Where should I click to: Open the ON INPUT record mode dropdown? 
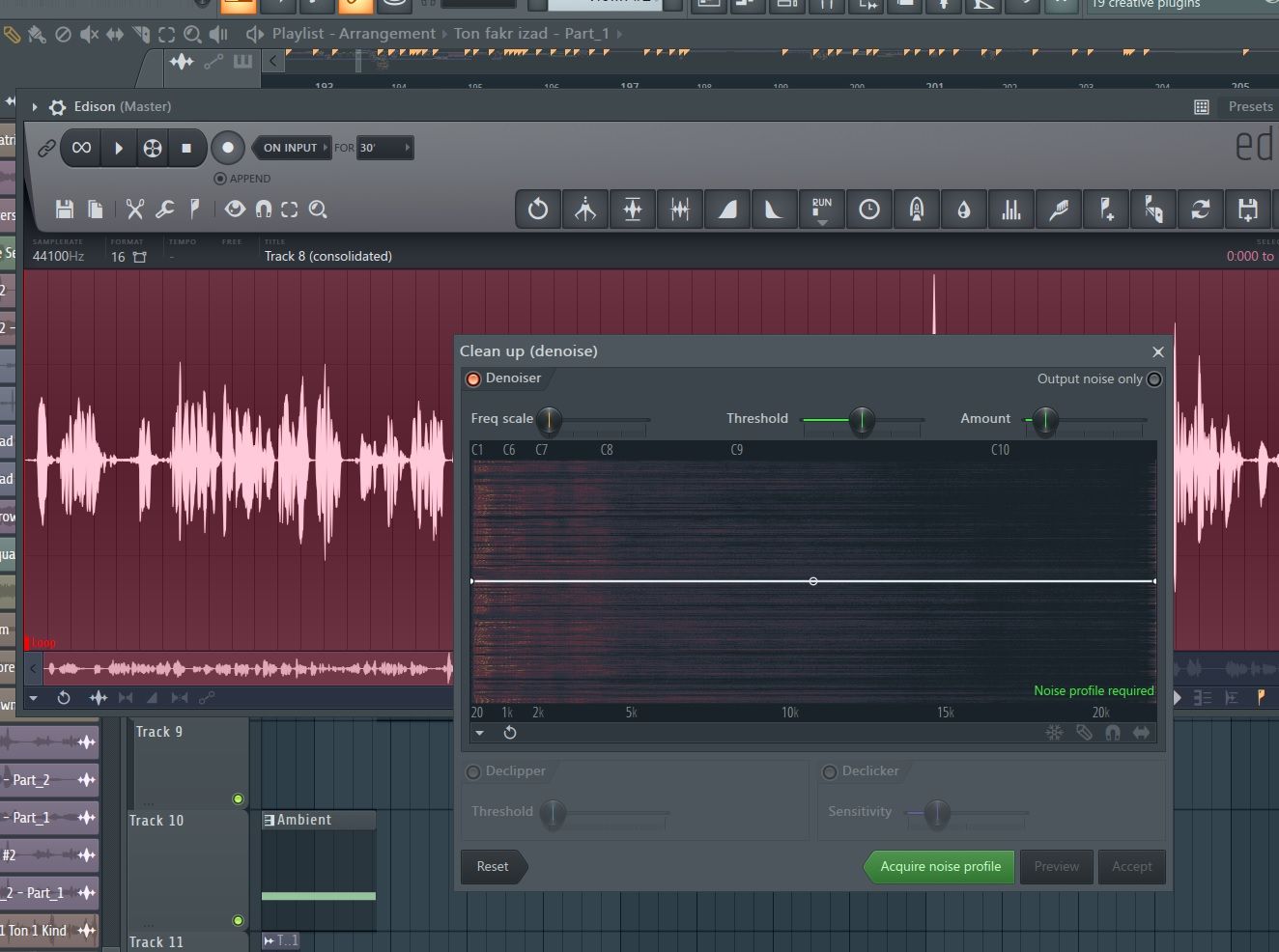click(292, 148)
